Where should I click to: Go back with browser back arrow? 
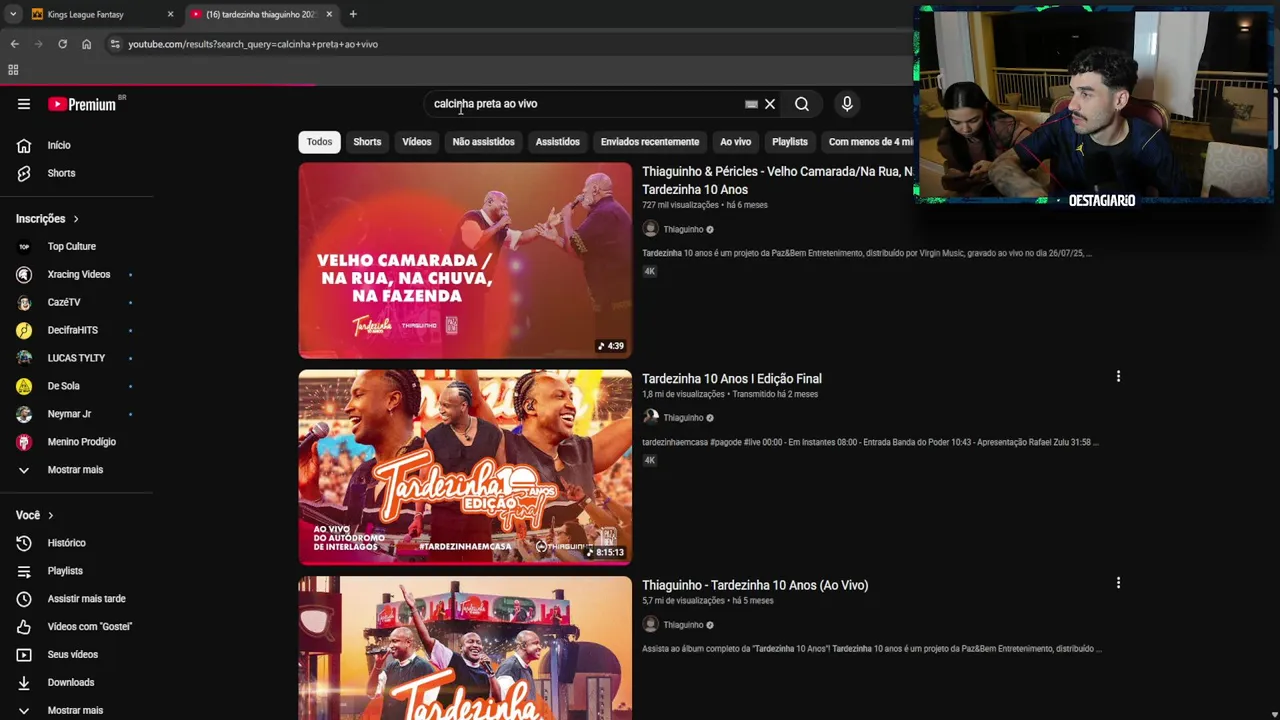coord(15,44)
